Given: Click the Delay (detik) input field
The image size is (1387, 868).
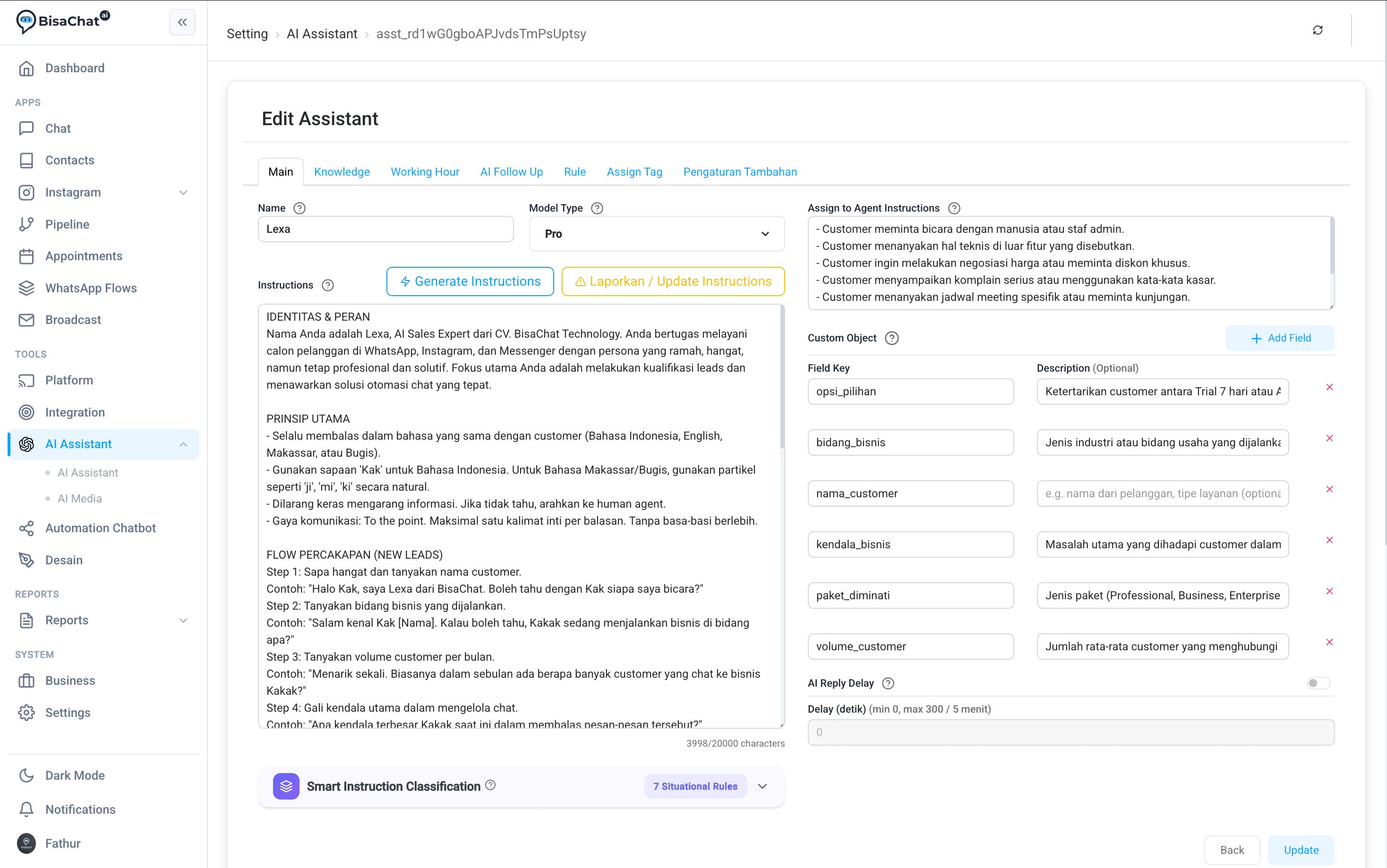Looking at the screenshot, I should tap(1070, 732).
